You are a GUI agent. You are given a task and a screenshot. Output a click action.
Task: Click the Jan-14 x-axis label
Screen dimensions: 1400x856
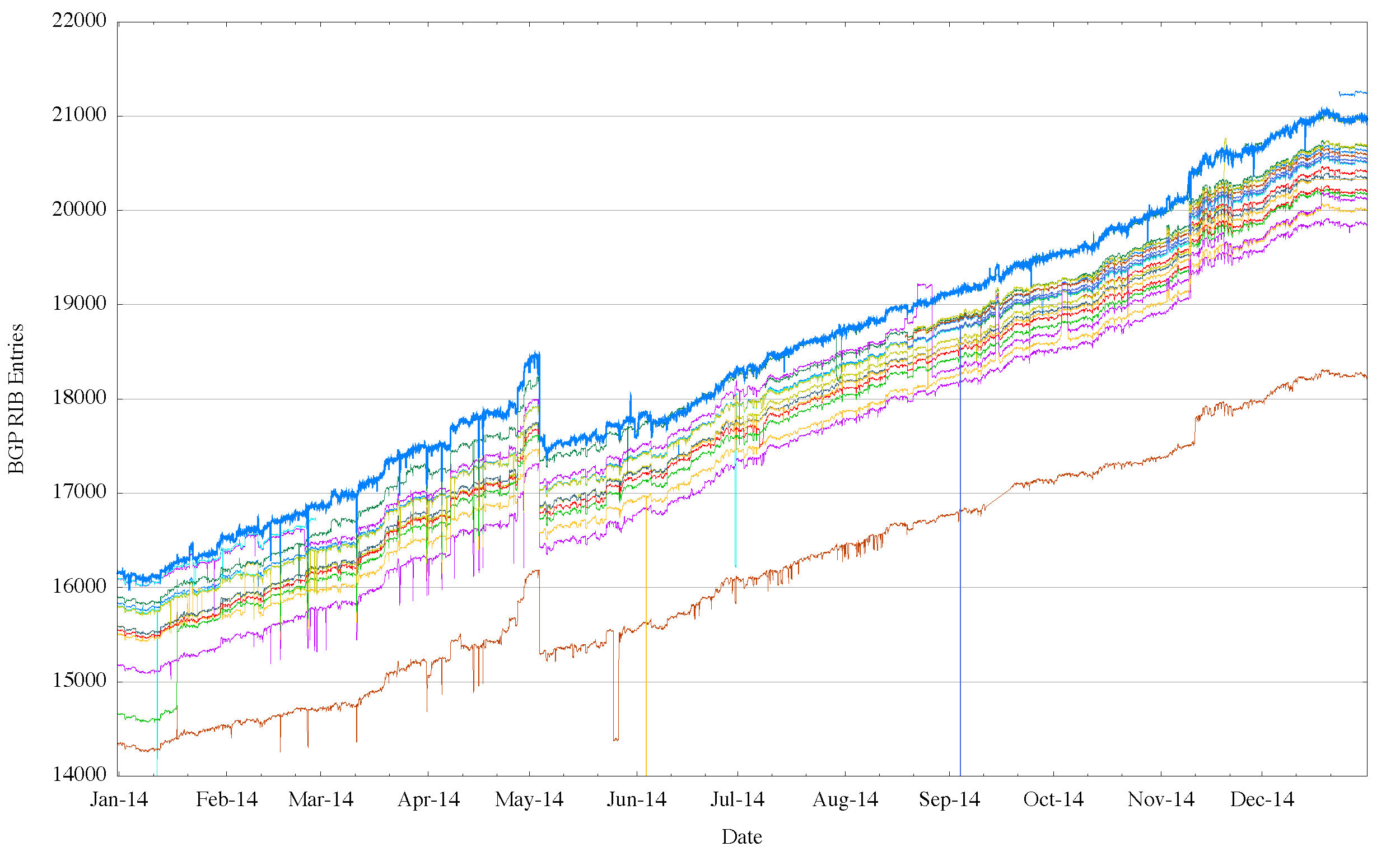point(119,801)
